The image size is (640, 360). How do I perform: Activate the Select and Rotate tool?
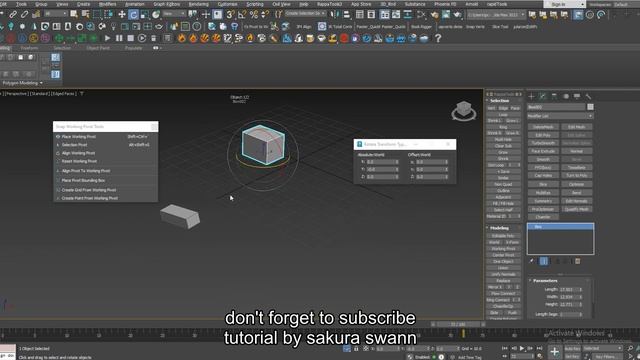tap(133, 15)
